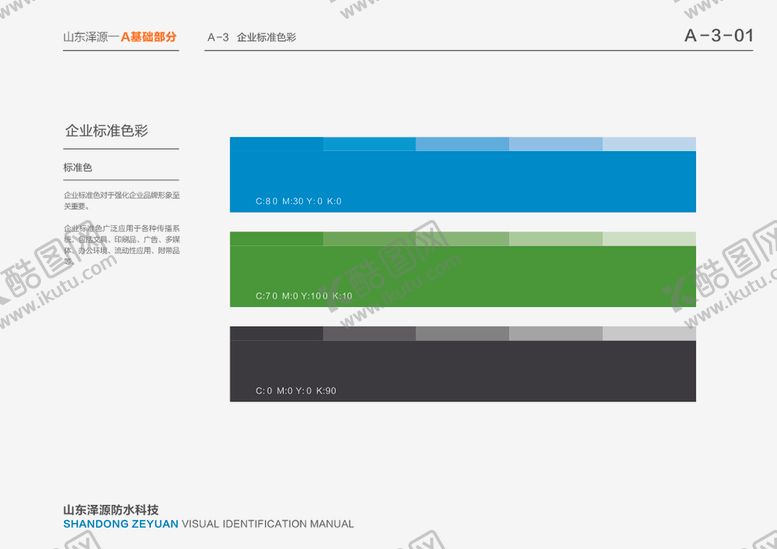777x549 pixels.
Task: Click 'VISUAL IDENTIFICATION MANUAL' footer text
Action: click(268, 524)
